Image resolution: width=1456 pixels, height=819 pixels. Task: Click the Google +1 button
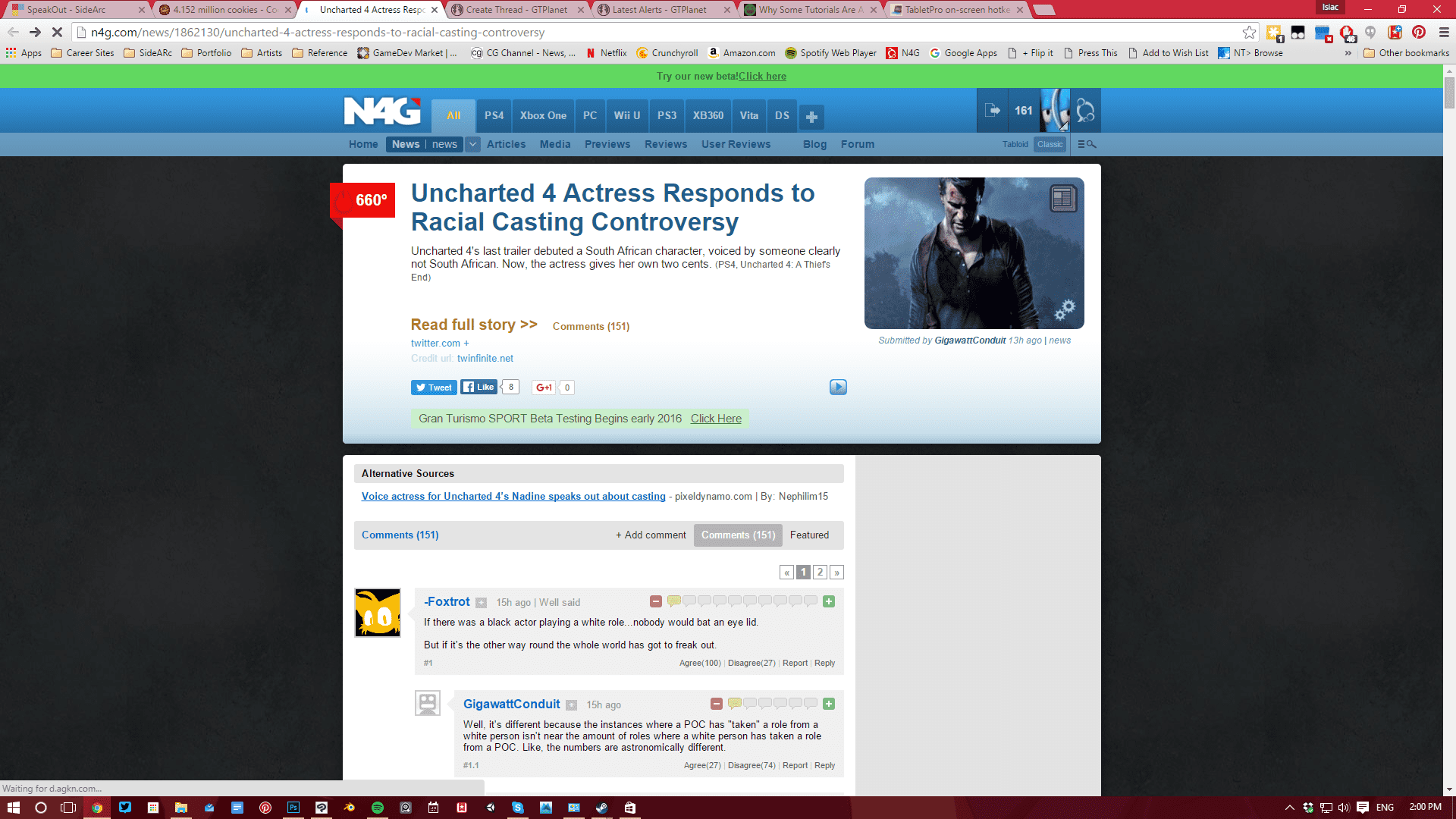[x=544, y=388]
